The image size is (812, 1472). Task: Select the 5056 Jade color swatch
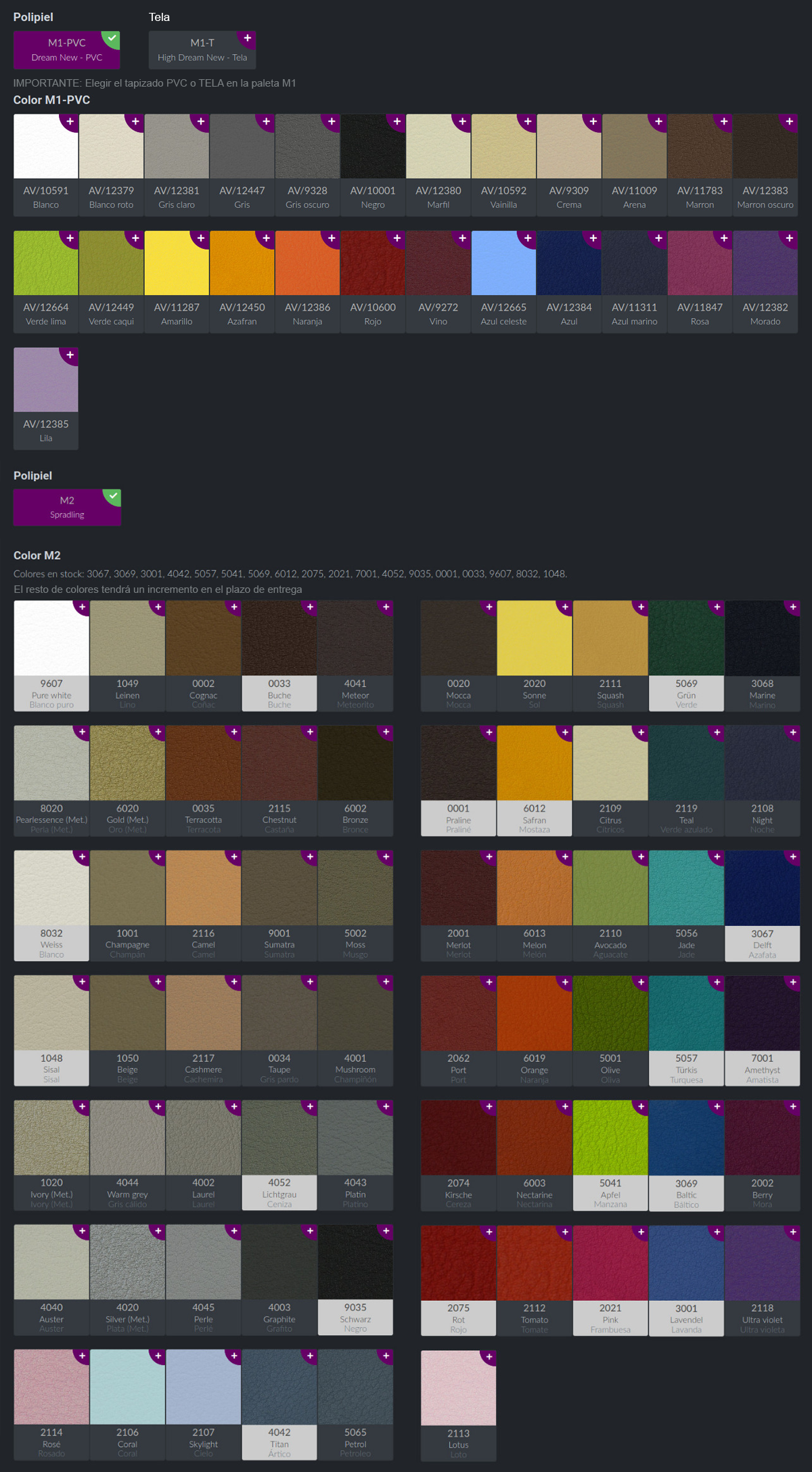[x=686, y=888]
